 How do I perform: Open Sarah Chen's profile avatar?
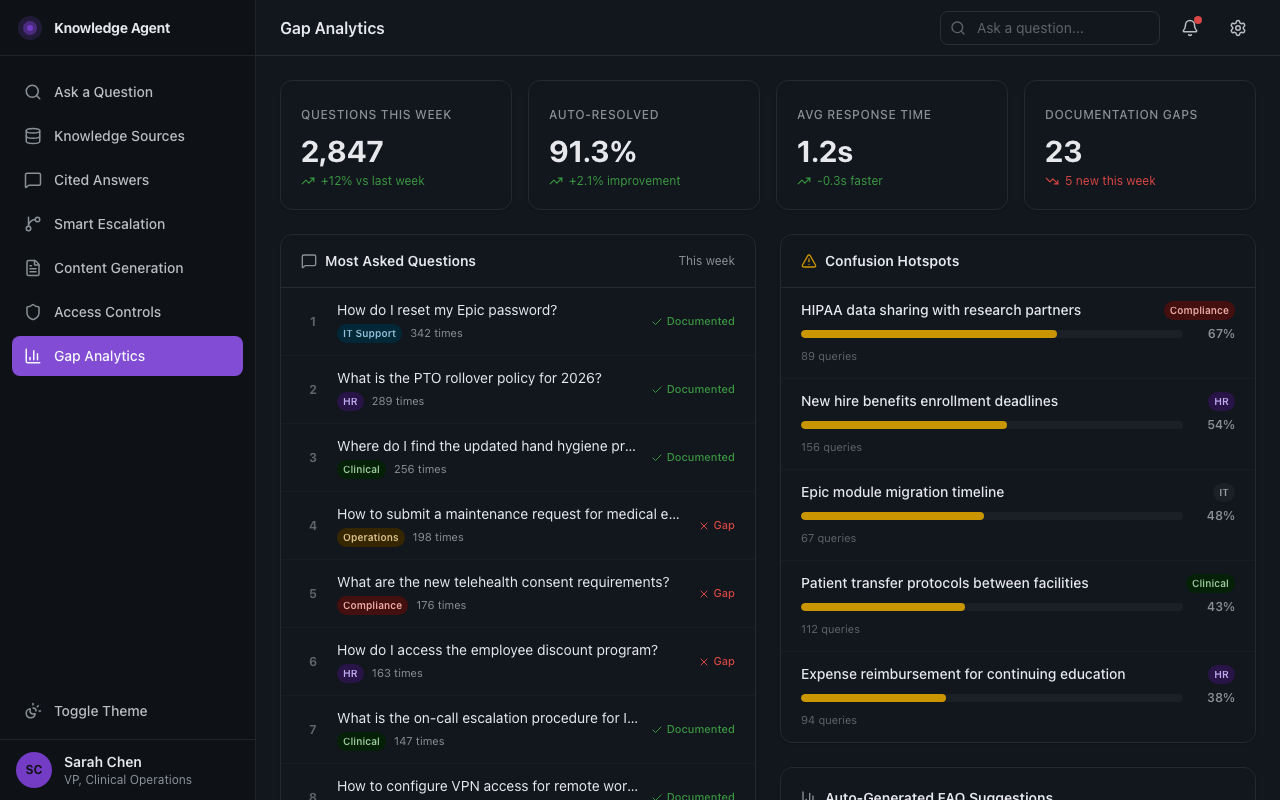point(33,770)
